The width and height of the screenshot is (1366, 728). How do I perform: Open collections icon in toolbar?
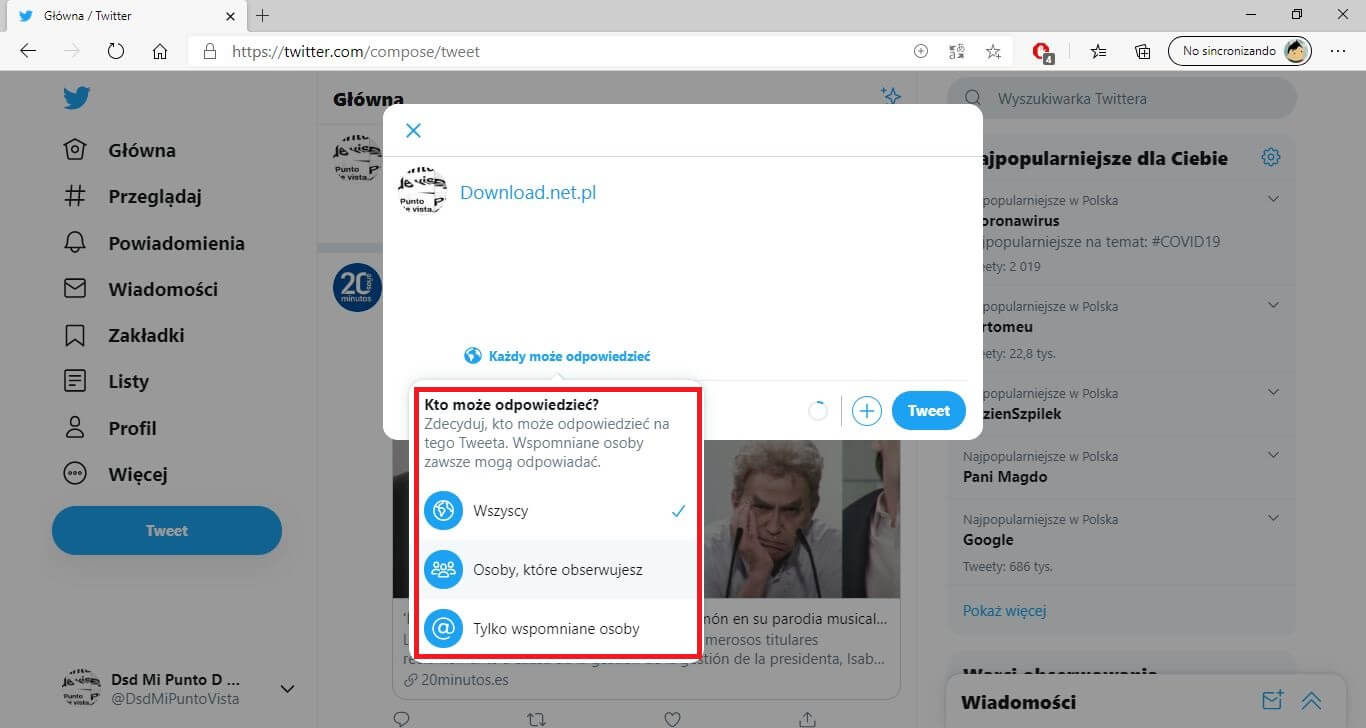tap(1142, 51)
